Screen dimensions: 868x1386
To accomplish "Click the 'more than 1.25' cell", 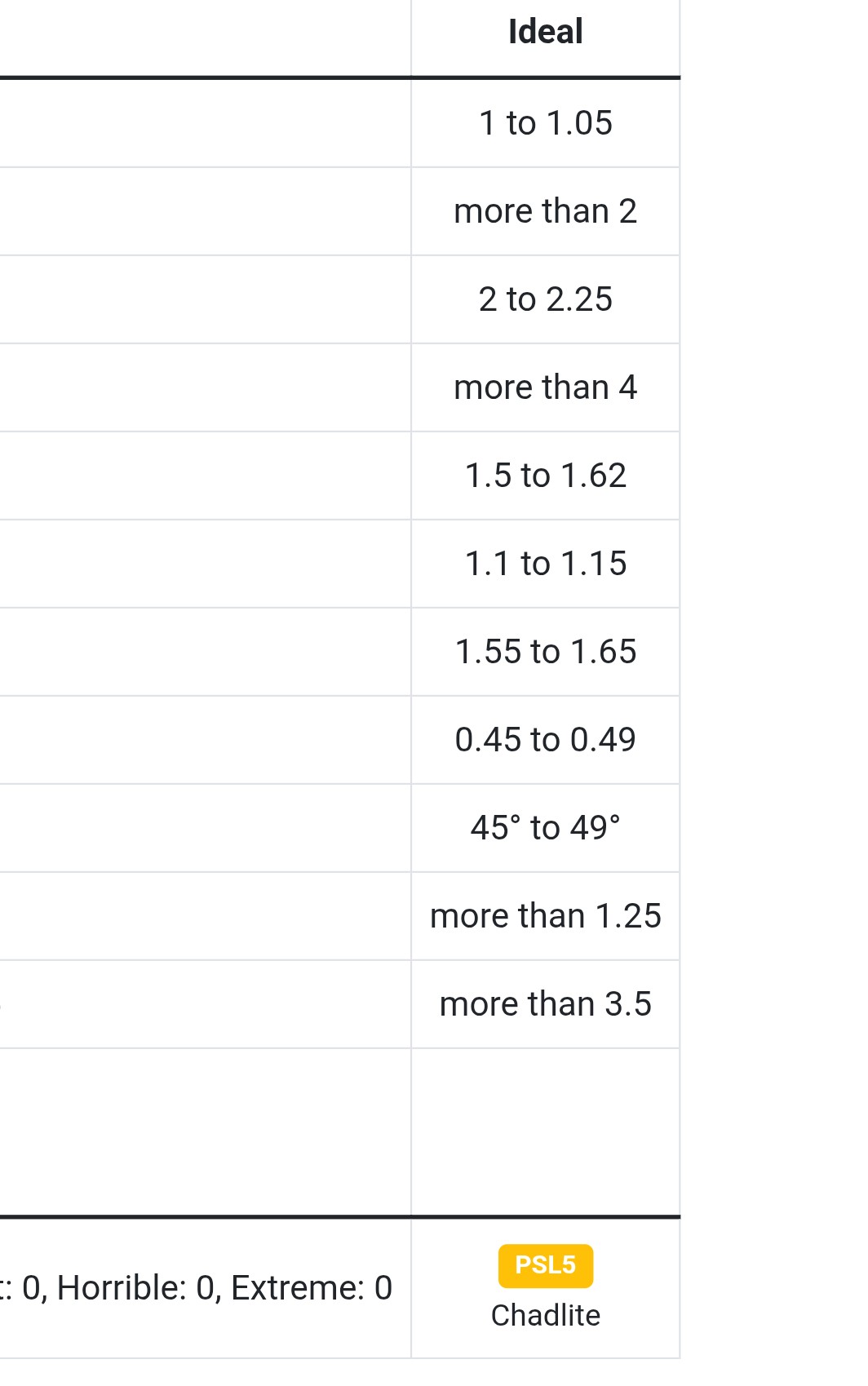I will point(545,916).
